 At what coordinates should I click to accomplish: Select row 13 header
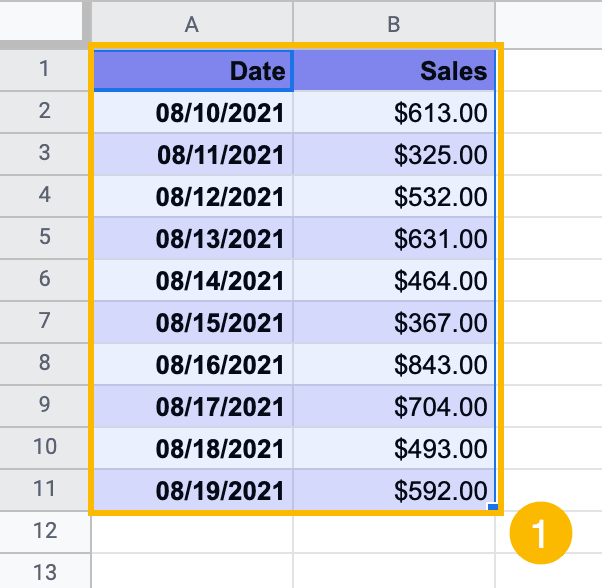[x=45, y=571]
